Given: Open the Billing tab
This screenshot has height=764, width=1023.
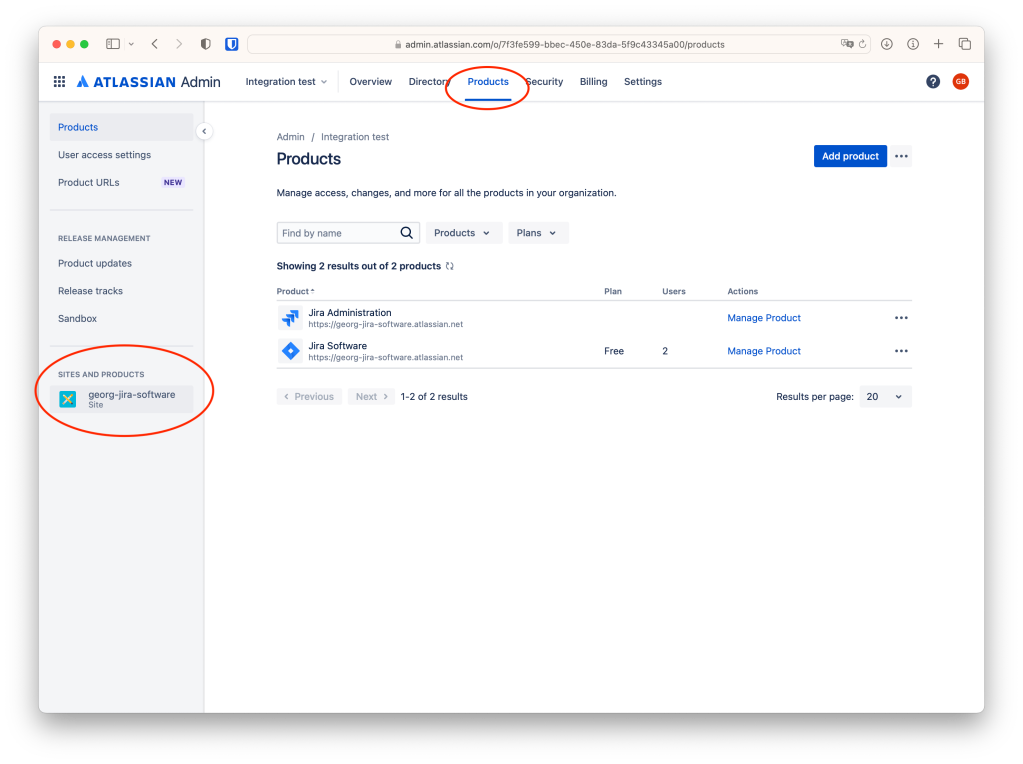Looking at the screenshot, I should [594, 82].
